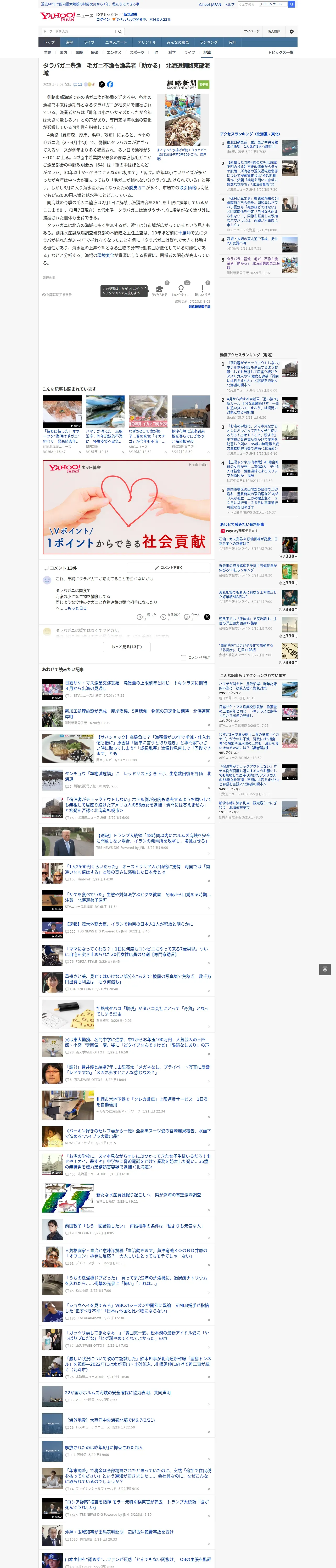Image resolution: width=336 pixels, height=1568 pixels.
Task: Open 購入履歴
Action: (x=274, y=32)
